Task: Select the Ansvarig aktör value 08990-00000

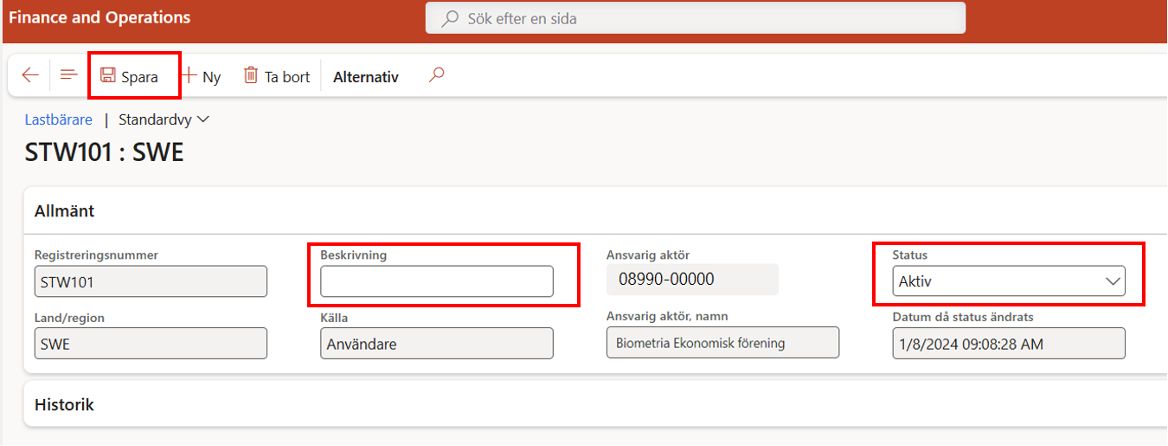Action: click(x=692, y=279)
